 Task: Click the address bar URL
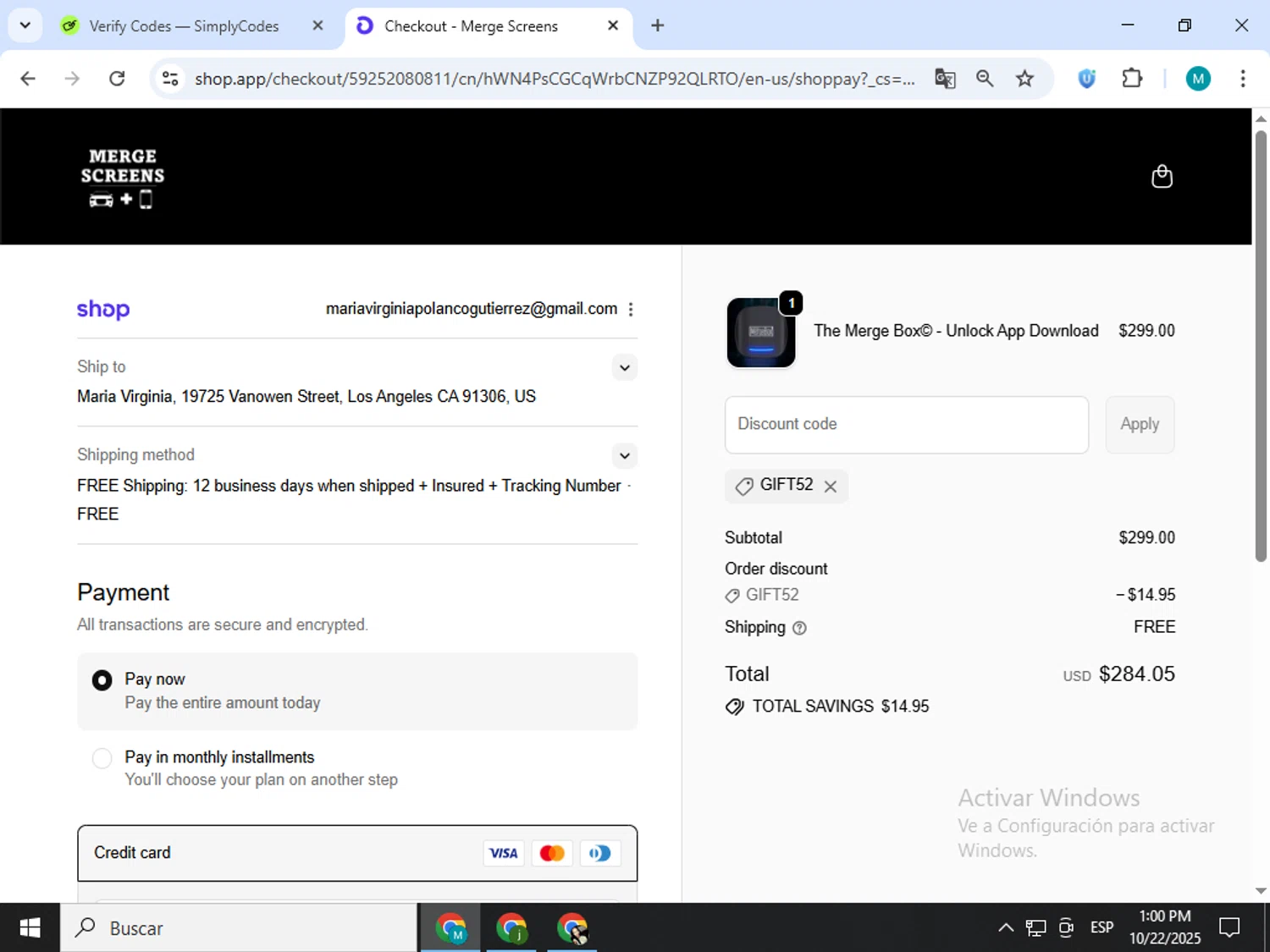pos(555,79)
